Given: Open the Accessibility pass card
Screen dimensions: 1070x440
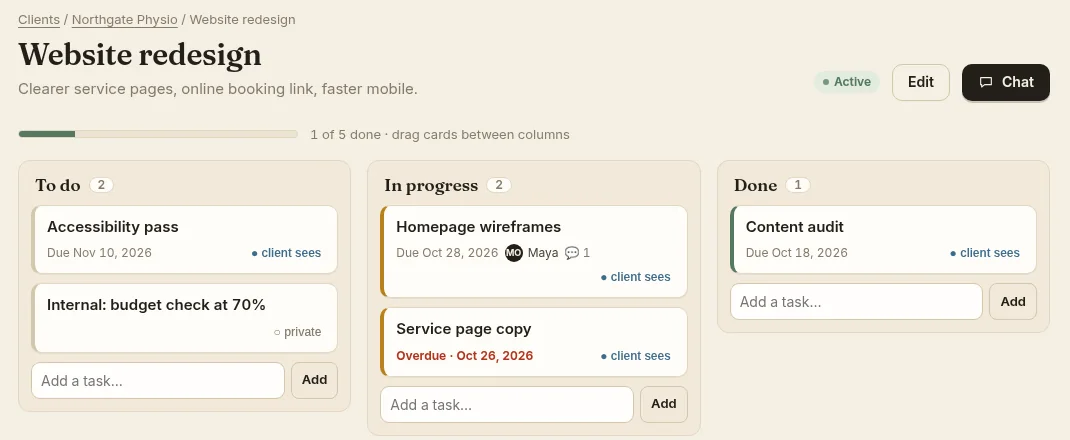Looking at the screenshot, I should click(184, 239).
